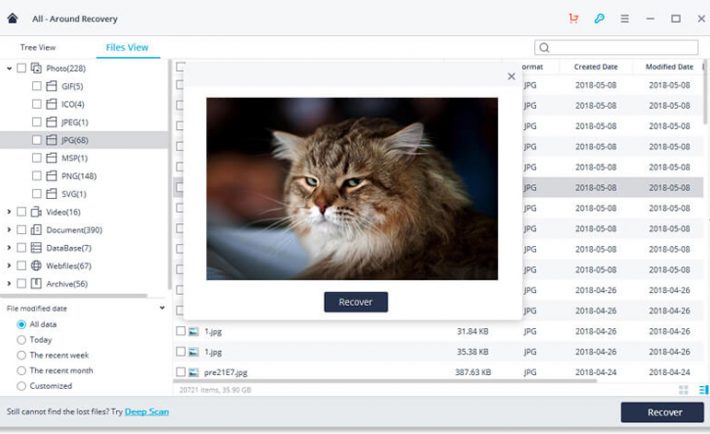Click image icon of pre21E7.jpg
Viewport: 710px width, 434px height.
pyautogui.click(x=193, y=372)
